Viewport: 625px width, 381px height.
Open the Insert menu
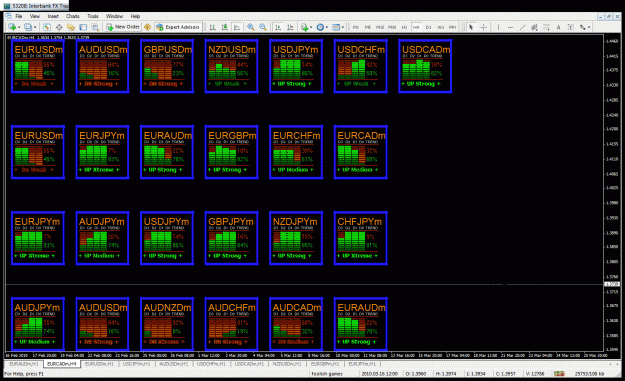click(x=53, y=16)
